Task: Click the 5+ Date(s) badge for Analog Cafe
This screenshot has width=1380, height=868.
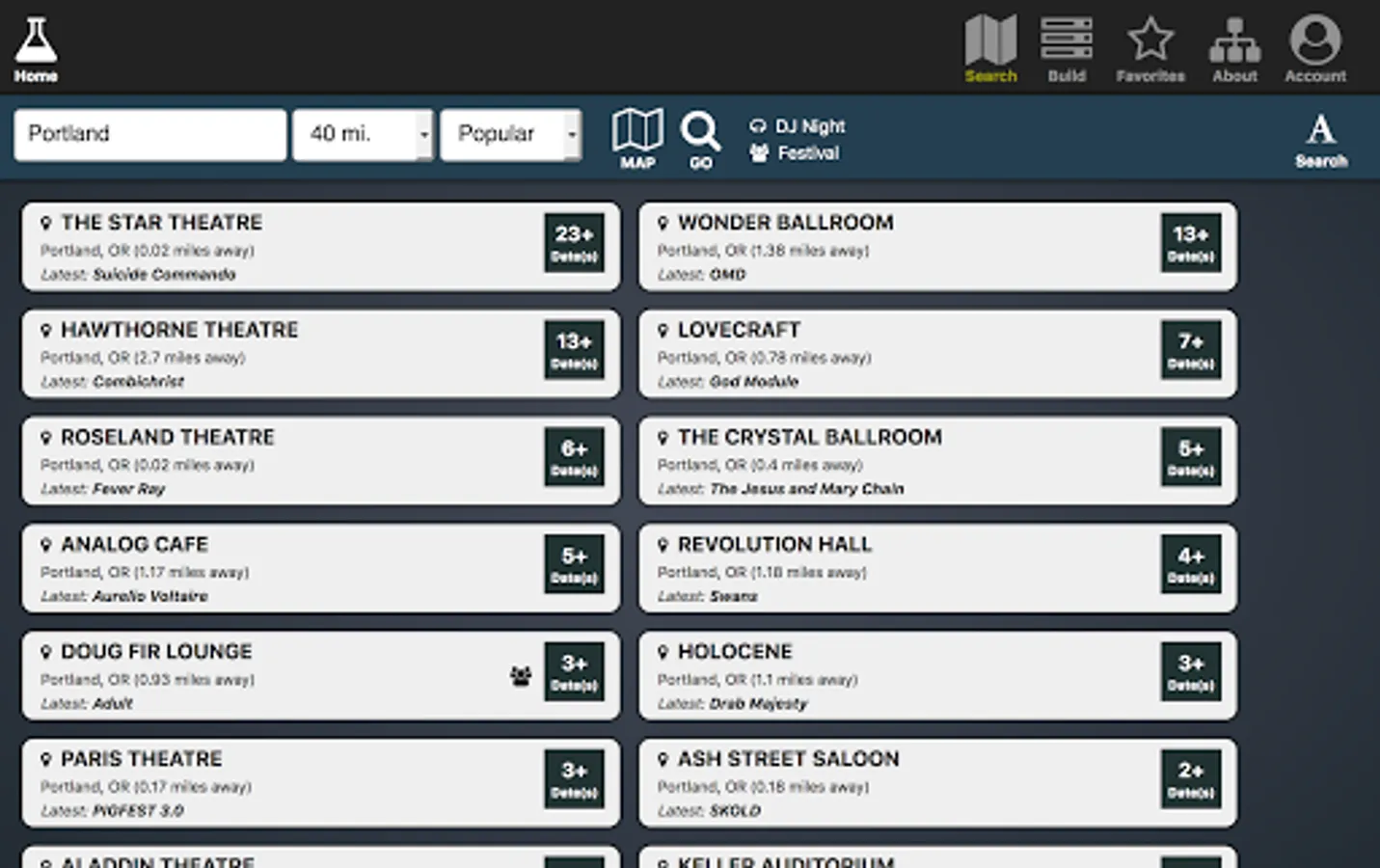Action: (574, 563)
